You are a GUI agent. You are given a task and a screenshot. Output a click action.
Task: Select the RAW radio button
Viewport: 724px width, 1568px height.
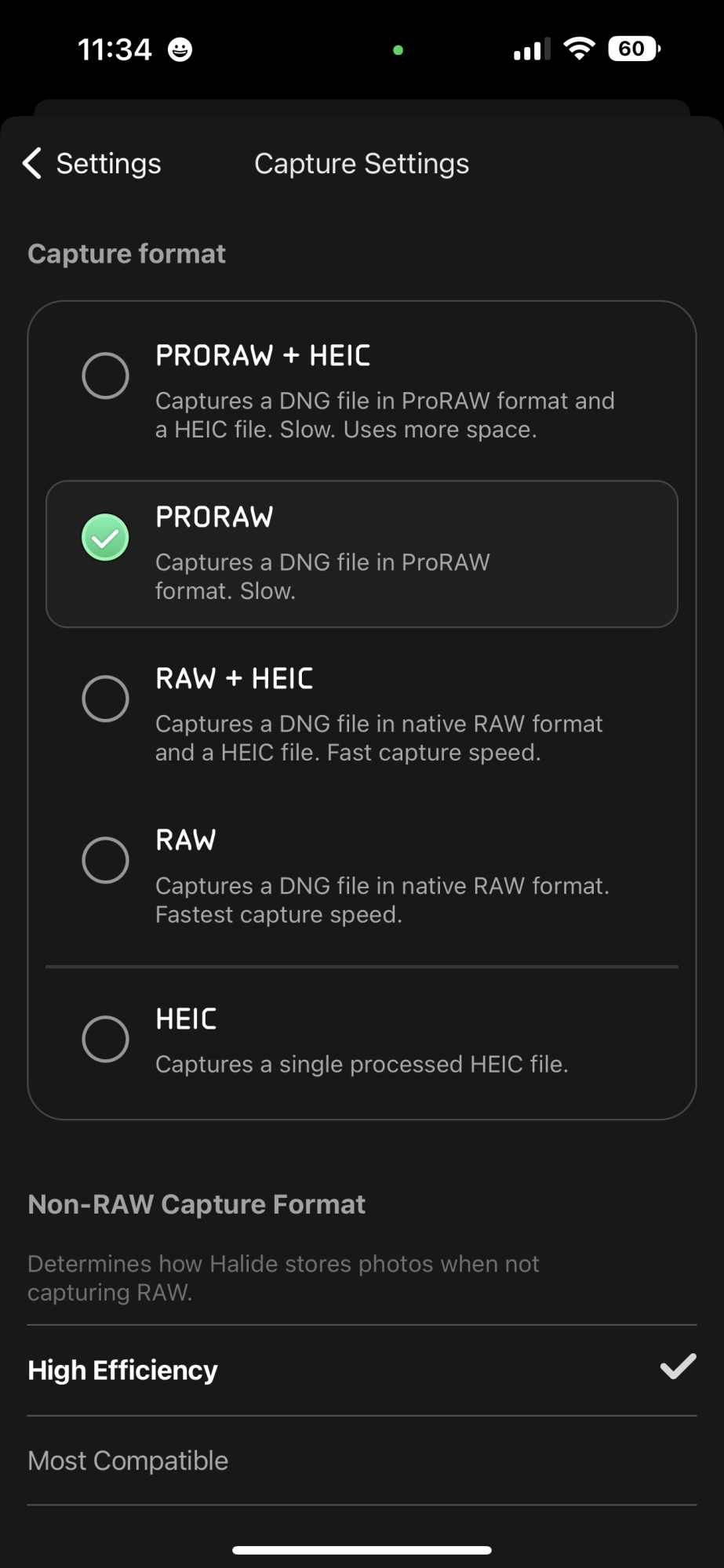coord(105,860)
